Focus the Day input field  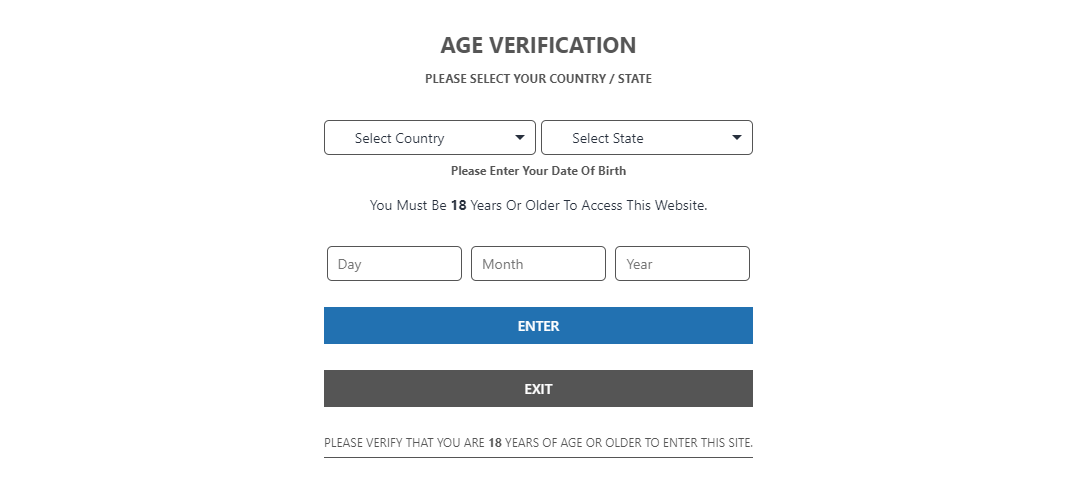point(394,263)
